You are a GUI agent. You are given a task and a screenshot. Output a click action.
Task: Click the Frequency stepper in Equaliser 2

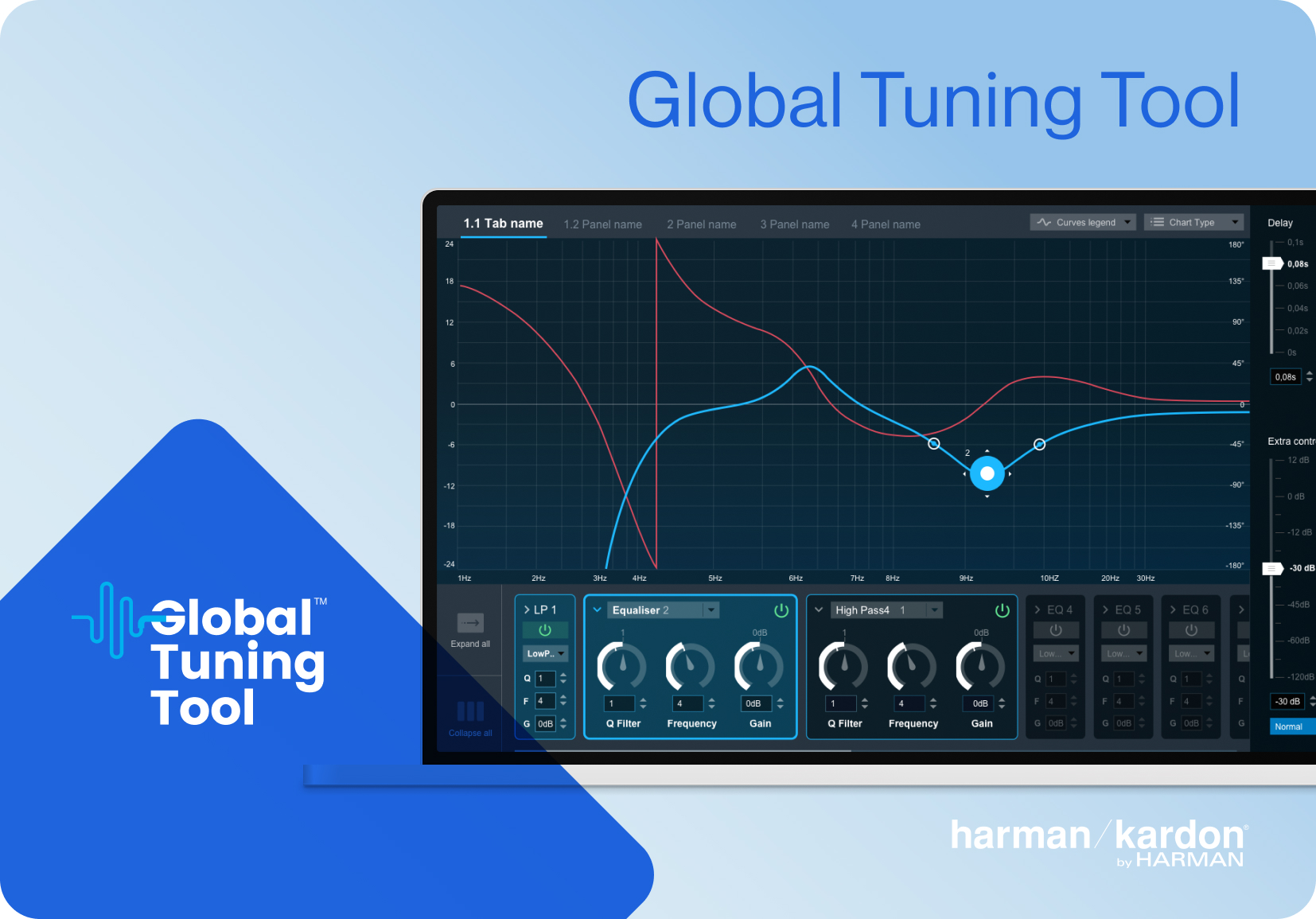click(x=711, y=703)
